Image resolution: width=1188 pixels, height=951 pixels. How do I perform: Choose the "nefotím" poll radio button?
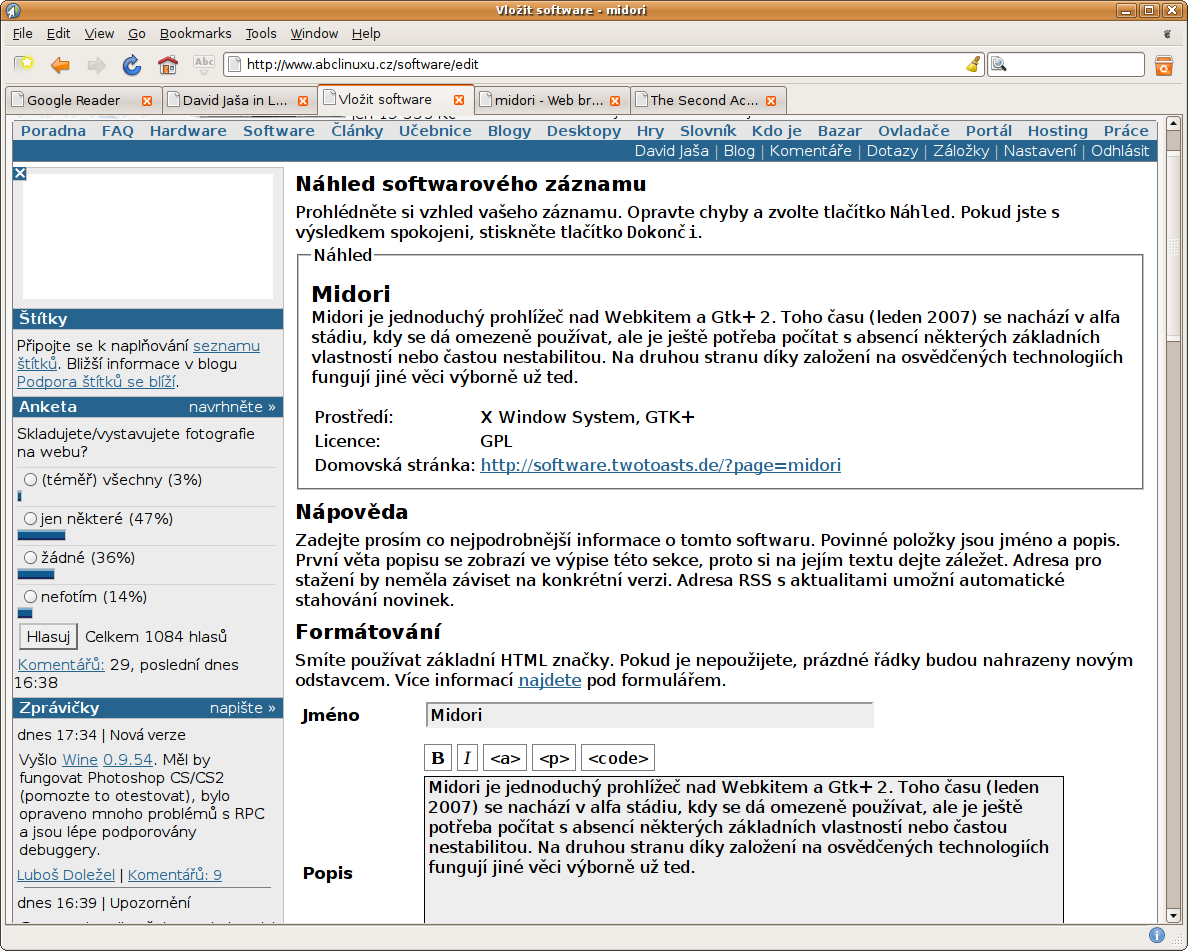[x=30, y=597]
